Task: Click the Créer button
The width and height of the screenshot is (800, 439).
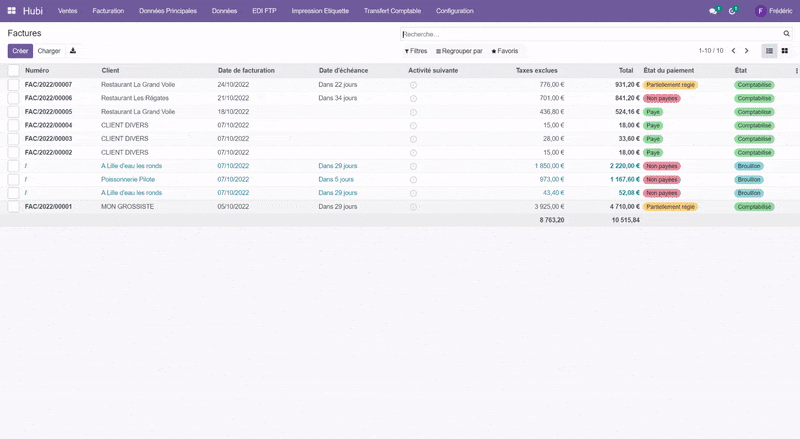Action: pos(20,51)
